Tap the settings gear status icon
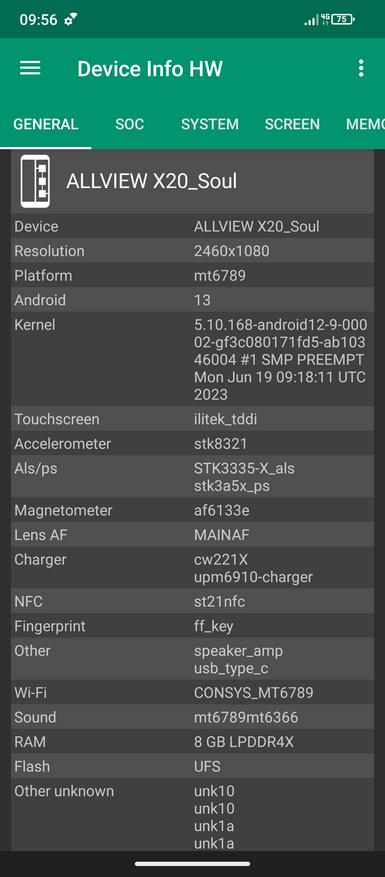Image resolution: width=385 pixels, height=877 pixels. (x=71, y=20)
